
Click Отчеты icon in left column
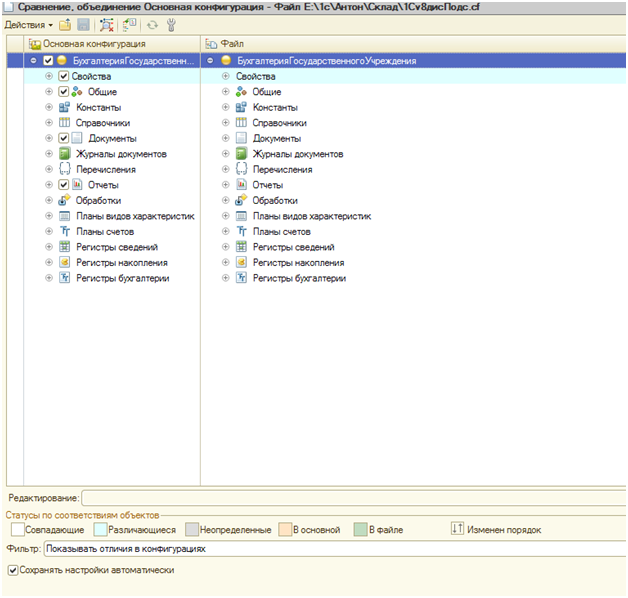pyautogui.click(x=77, y=185)
